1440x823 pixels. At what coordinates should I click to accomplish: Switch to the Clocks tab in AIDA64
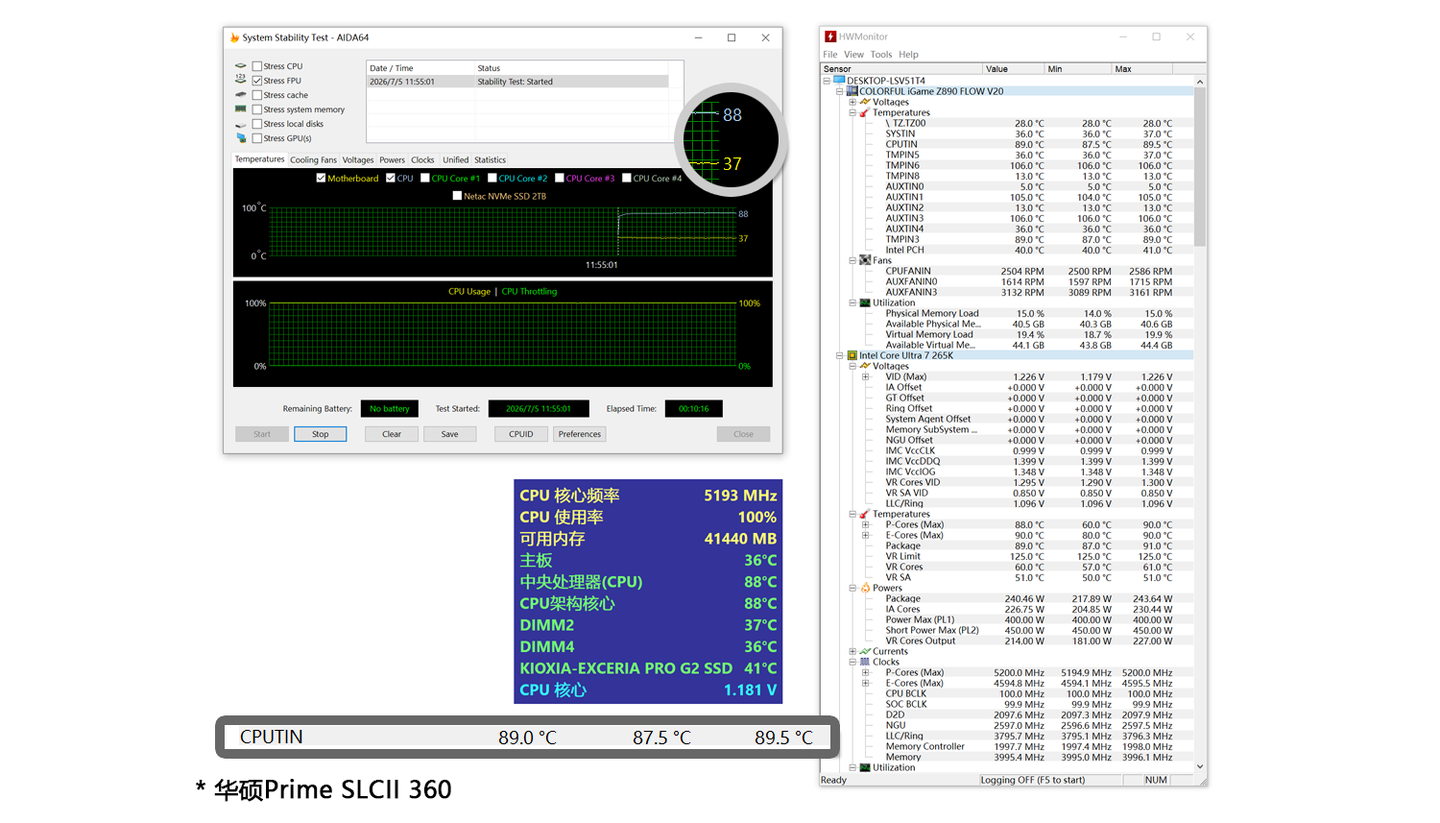[423, 160]
